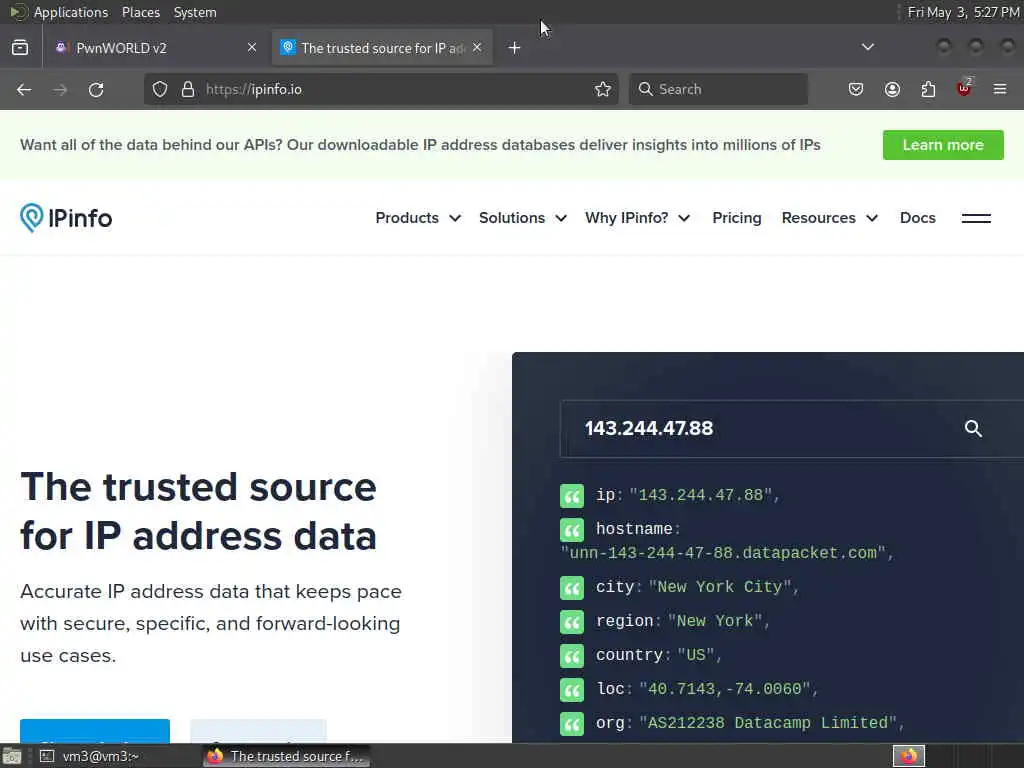Viewport: 1024px width, 768px height.
Task: Click the "AS212238 Datacamp Limited" org value
Action: coord(768,723)
